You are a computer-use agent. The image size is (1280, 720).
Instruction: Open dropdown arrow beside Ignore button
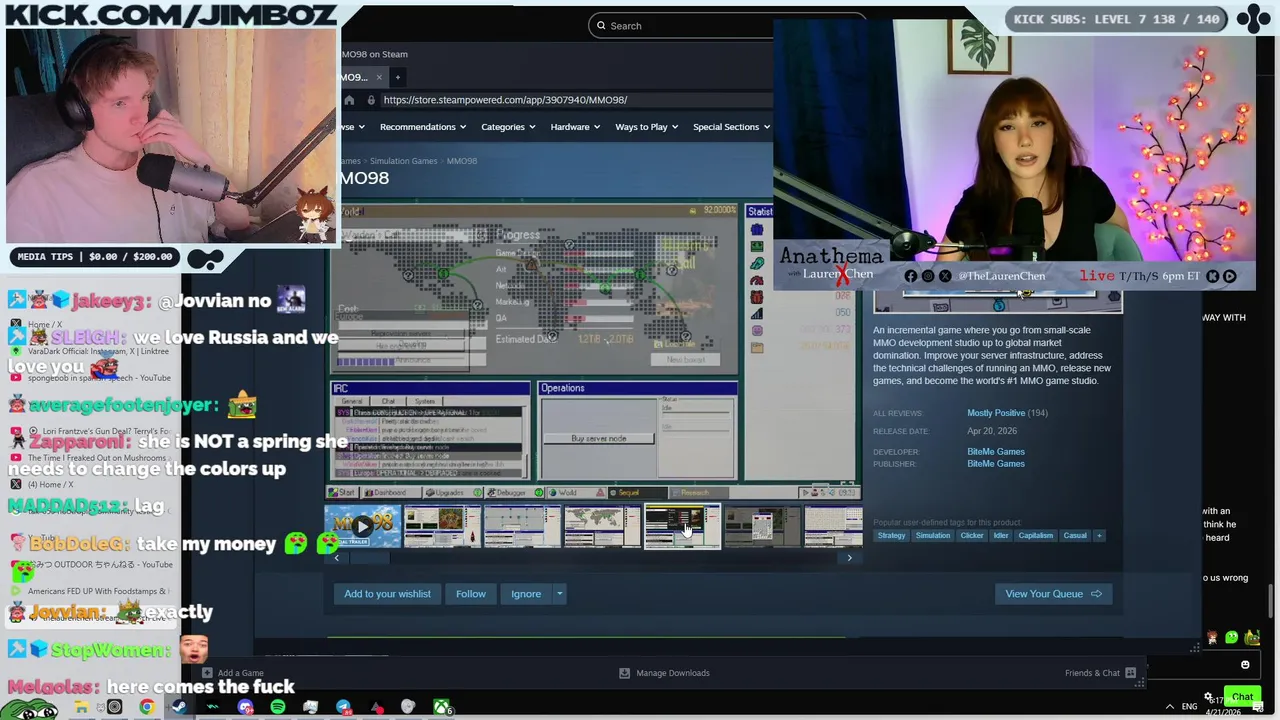[x=559, y=594]
